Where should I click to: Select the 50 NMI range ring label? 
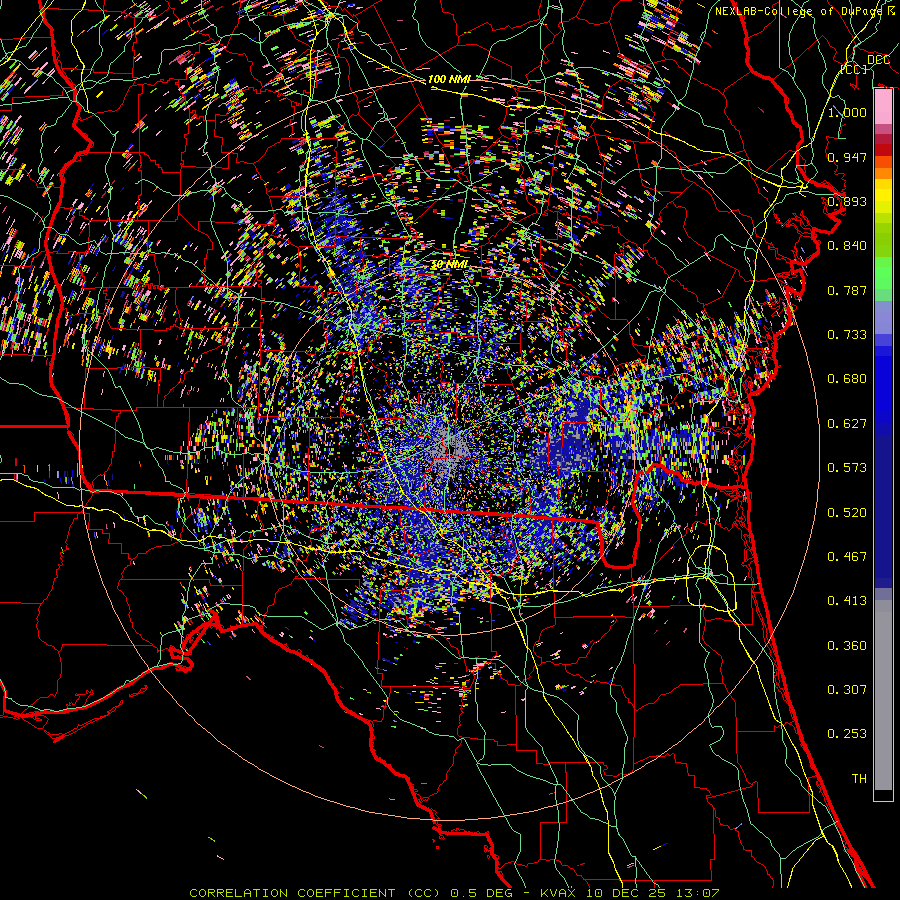tap(449, 265)
